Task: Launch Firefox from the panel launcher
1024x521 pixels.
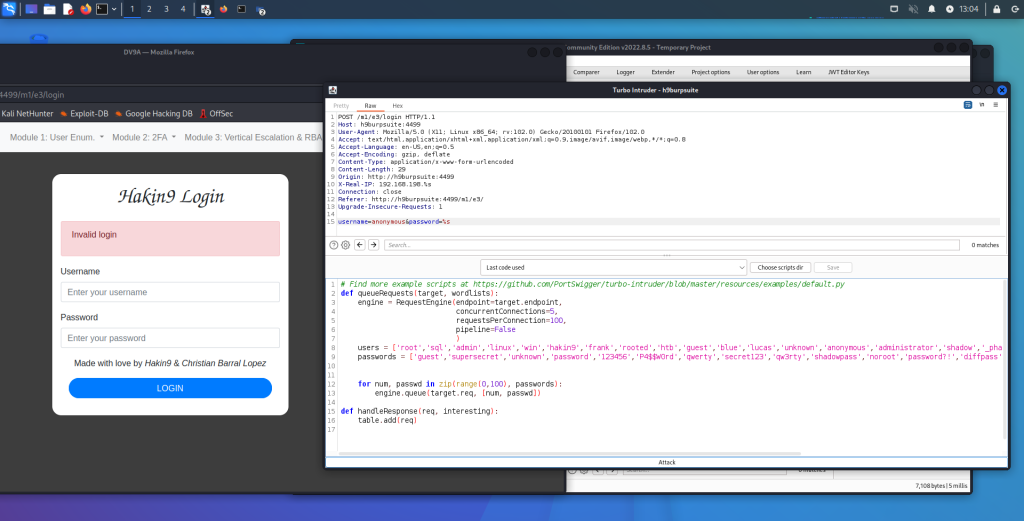Action: [86, 9]
